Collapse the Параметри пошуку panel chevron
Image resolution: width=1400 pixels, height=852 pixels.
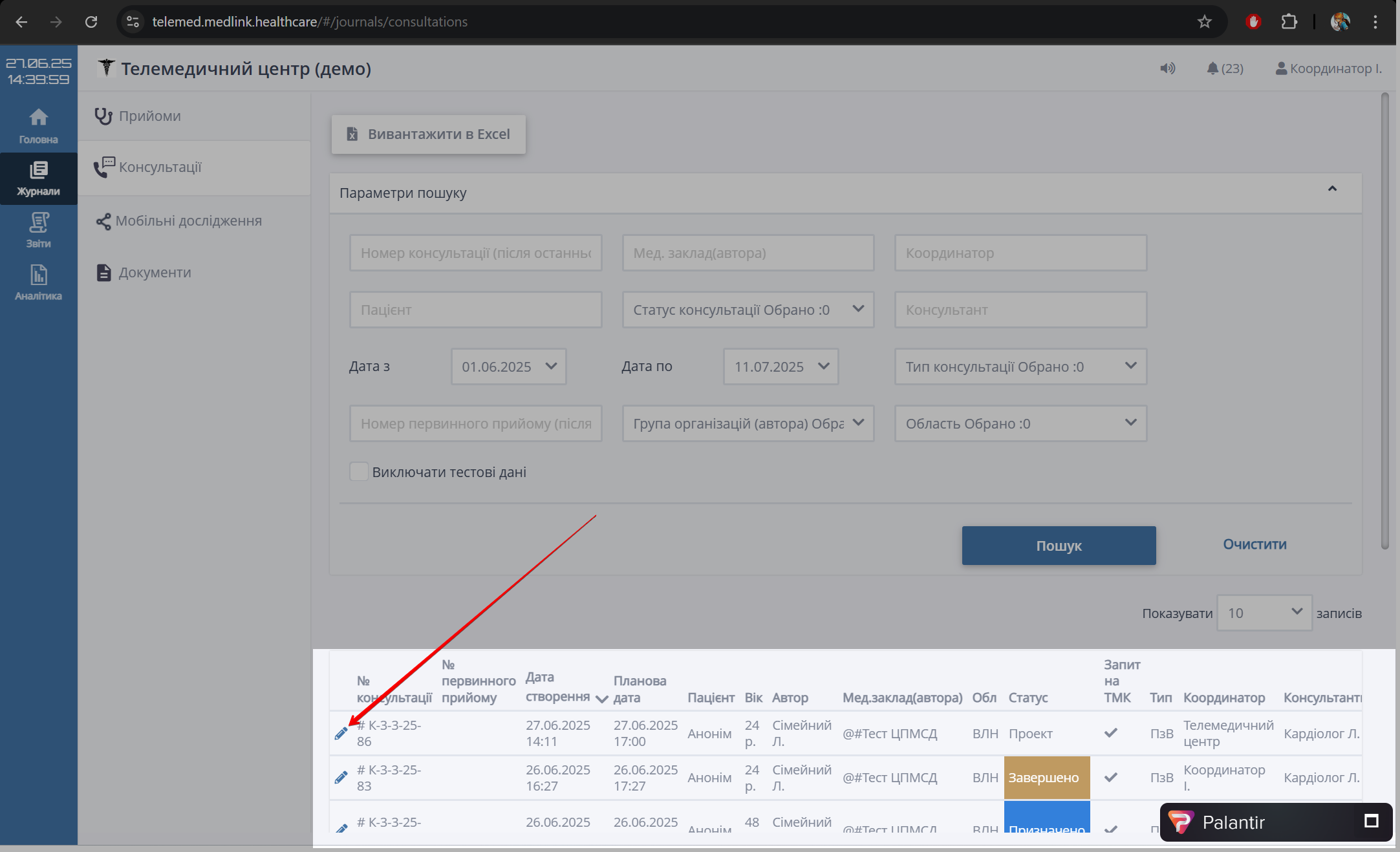(x=1332, y=189)
